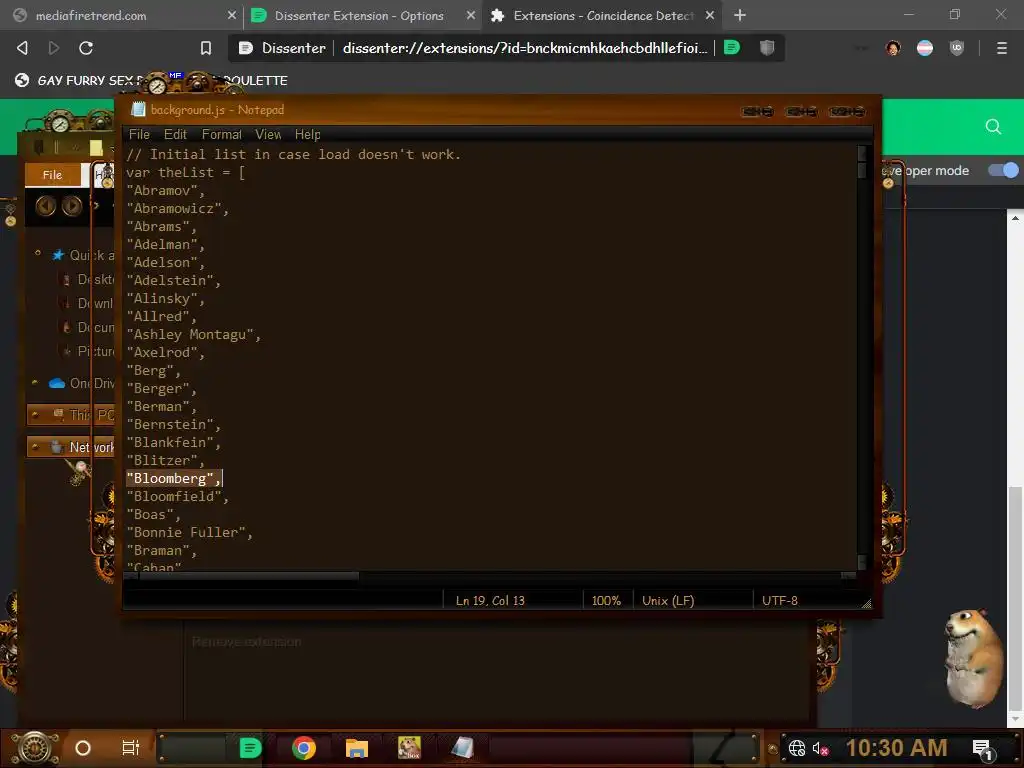Bookmark this page with the bookmark icon
The image size is (1024, 768).
(206, 48)
